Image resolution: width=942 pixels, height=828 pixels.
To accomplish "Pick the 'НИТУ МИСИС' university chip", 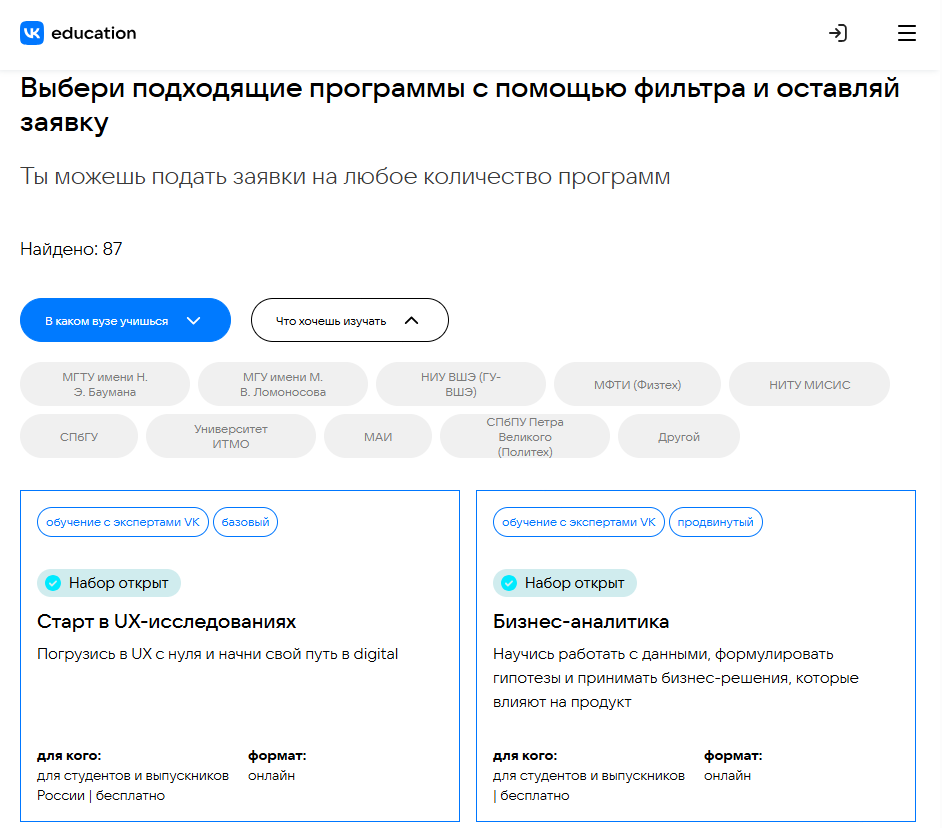I will pos(809,384).
